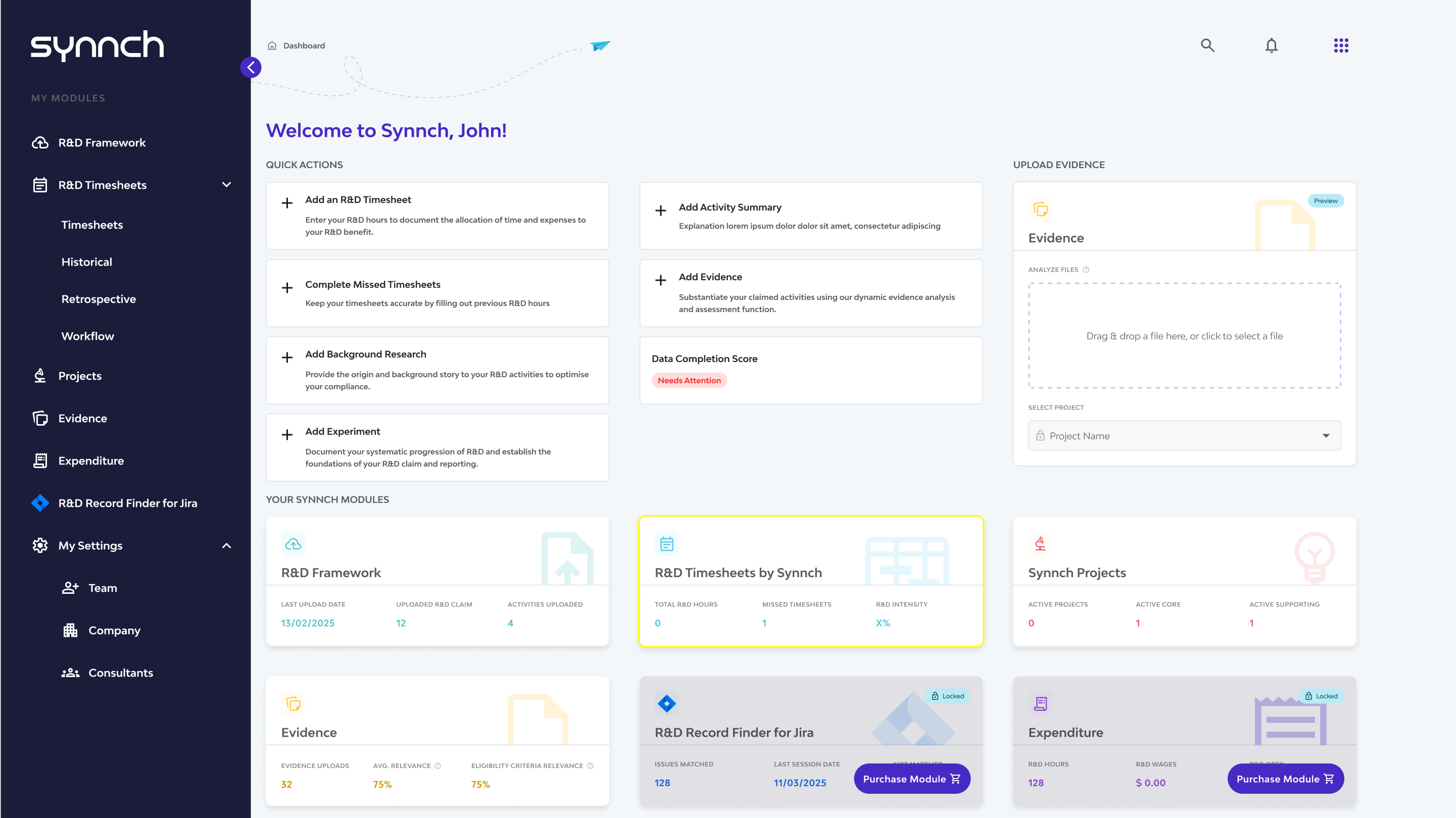Click plus icon for Complete Missed Timesheets
The height and width of the screenshot is (818, 1456).
click(287, 287)
